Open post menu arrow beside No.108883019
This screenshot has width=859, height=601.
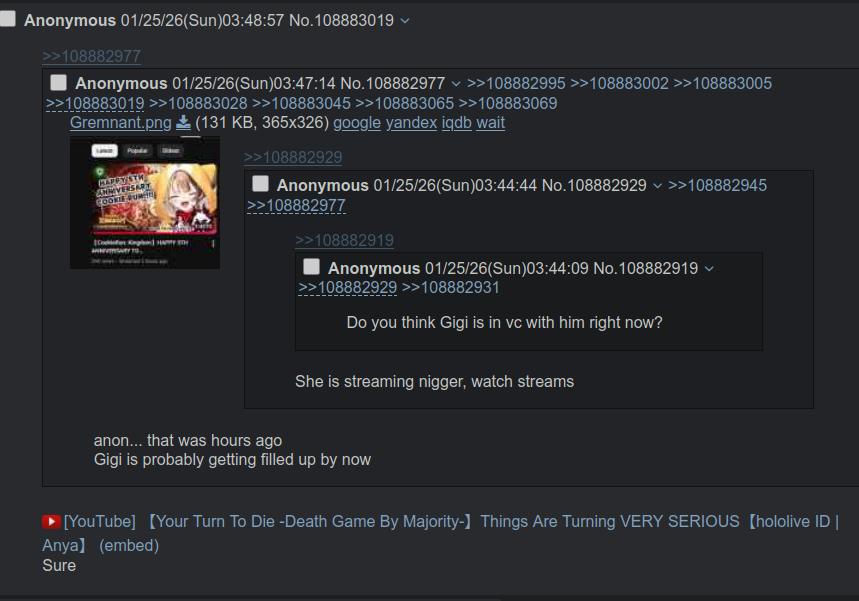405,21
